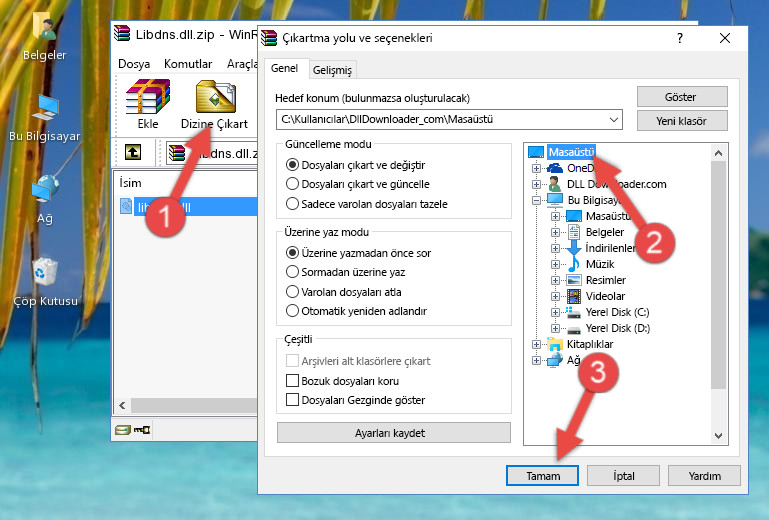Screen dimensions: 769x520
Task: Select OneDrive in the folder tree
Action: (x=580, y=168)
